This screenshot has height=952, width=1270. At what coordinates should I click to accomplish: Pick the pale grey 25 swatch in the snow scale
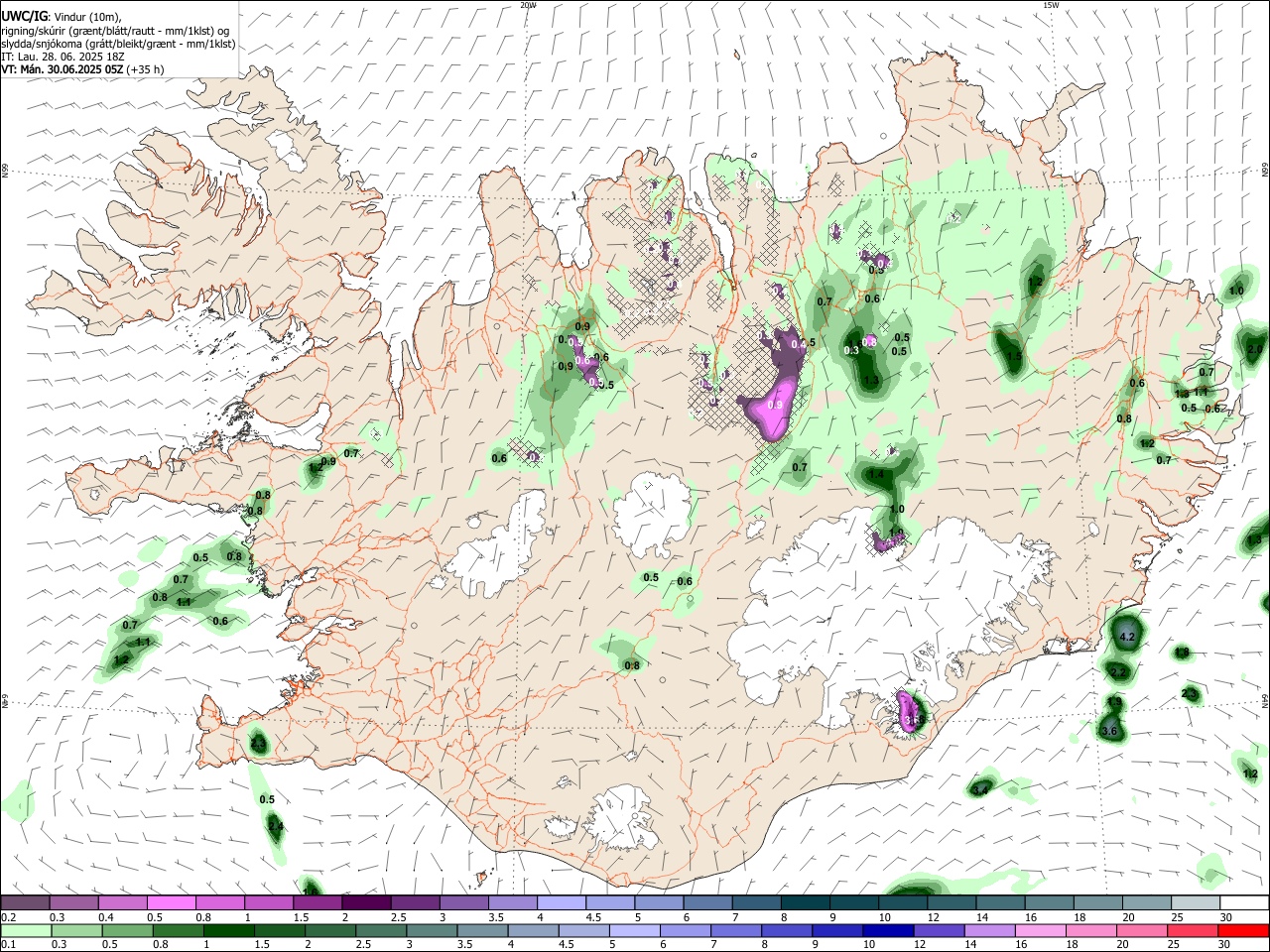[1196, 902]
